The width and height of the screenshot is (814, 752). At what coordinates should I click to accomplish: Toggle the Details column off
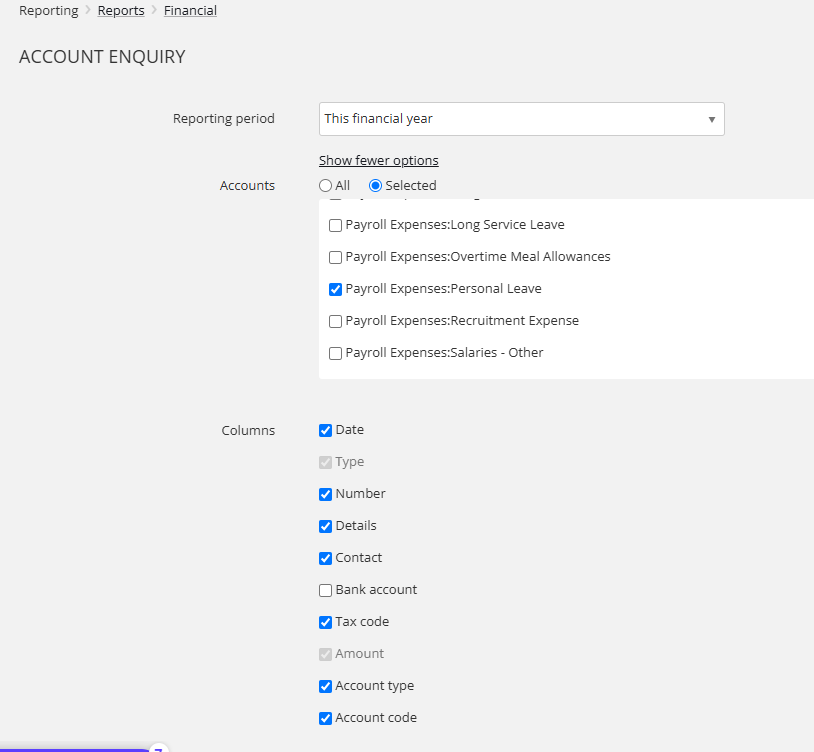[x=325, y=526]
